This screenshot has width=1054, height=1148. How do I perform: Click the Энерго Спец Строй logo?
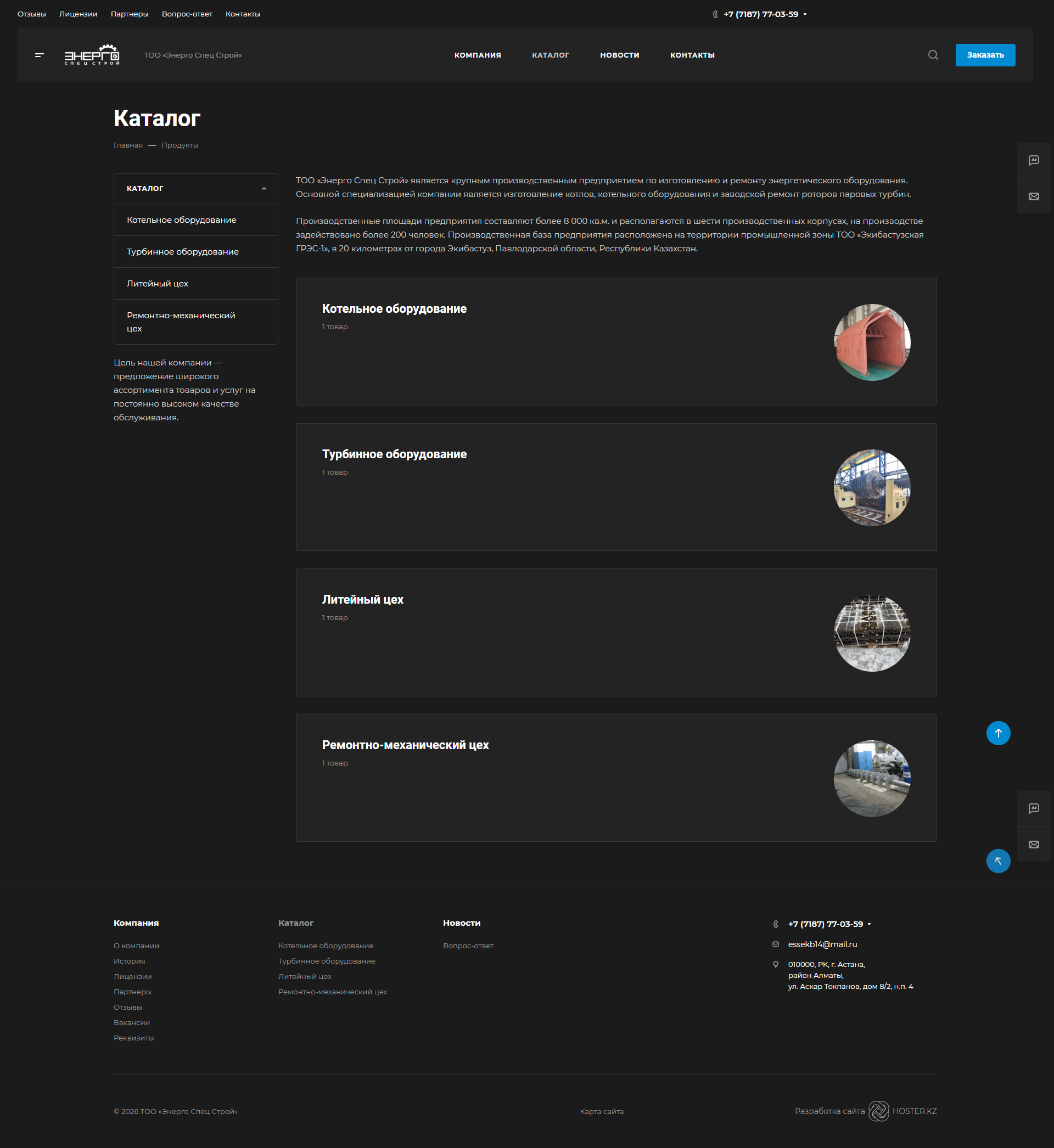pyautogui.click(x=92, y=55)
